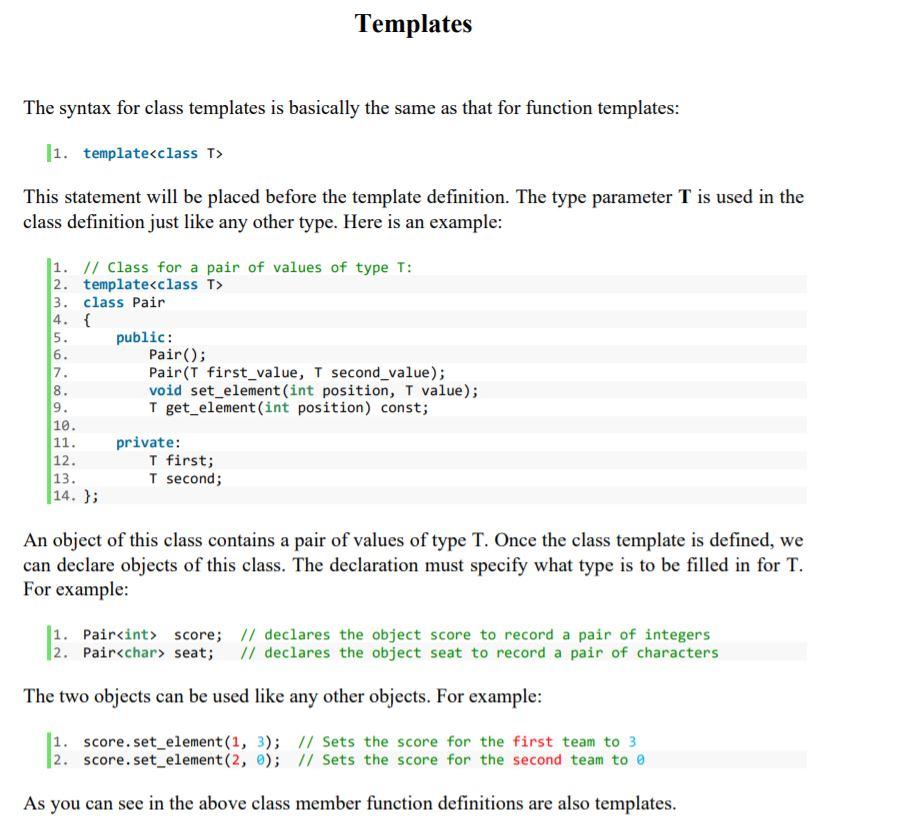The width and height of the screenshot is (915, 818).
Task: Select the Pair() constructor line
Action: [x=179, y=354]
